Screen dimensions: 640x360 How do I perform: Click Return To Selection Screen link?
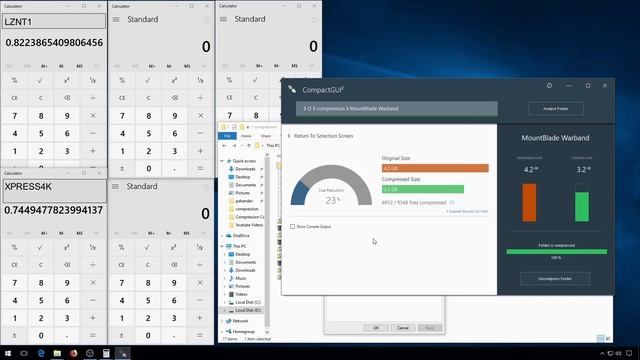click(x=323, y=136)
